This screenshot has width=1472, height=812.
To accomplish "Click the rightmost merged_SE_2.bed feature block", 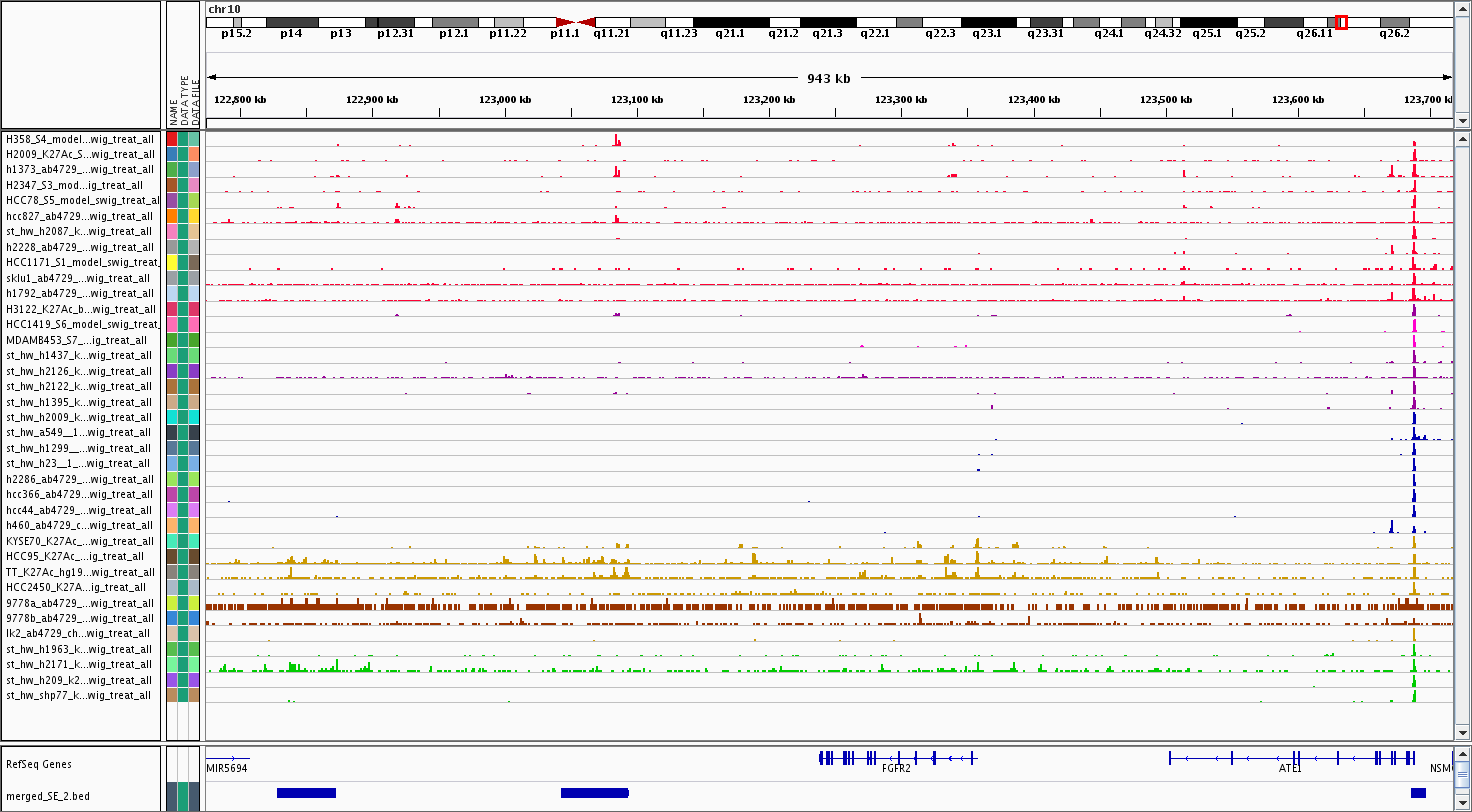I will [x=1418, y=793].
